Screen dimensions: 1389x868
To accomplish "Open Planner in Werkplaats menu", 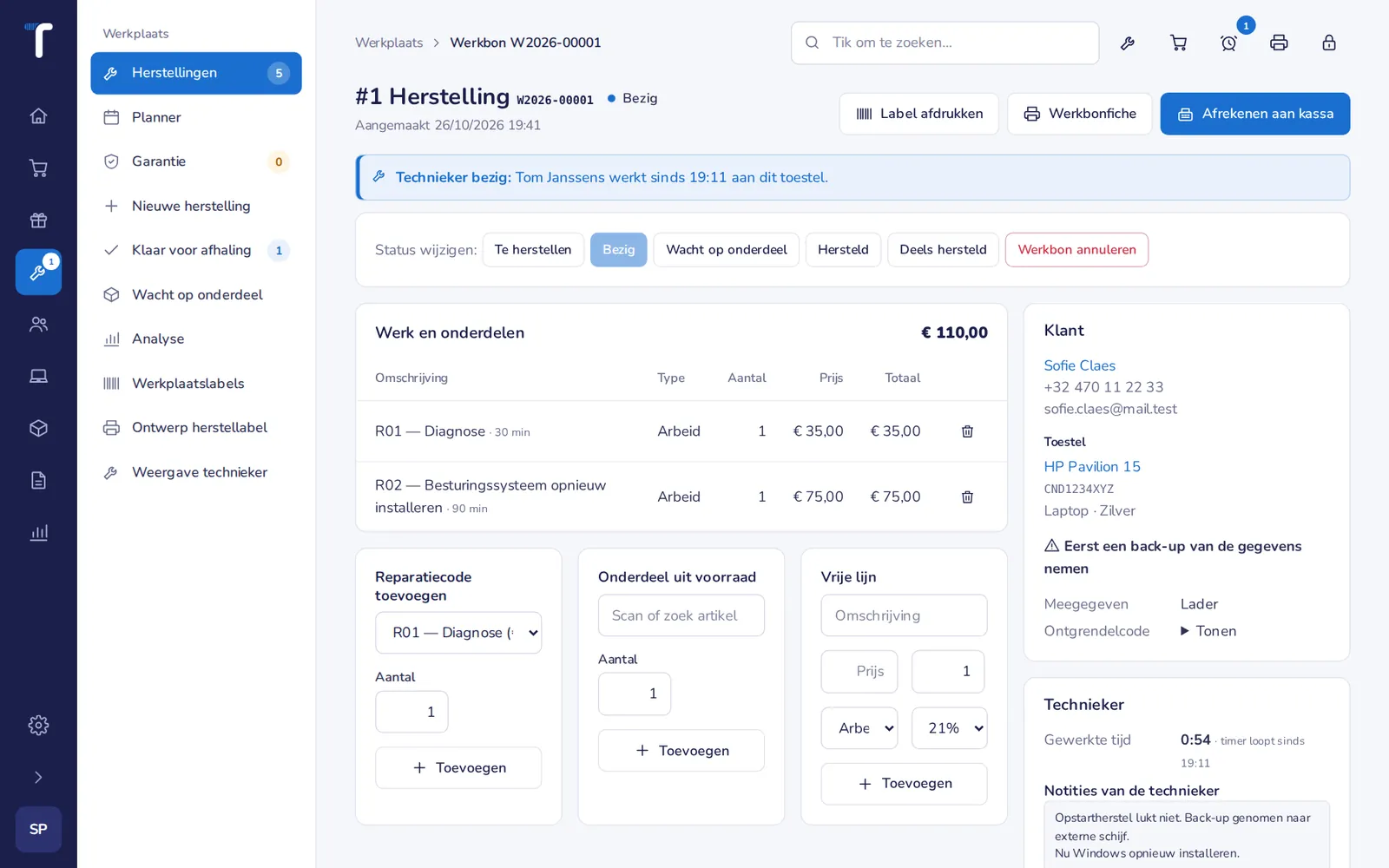I will point(196,117).
